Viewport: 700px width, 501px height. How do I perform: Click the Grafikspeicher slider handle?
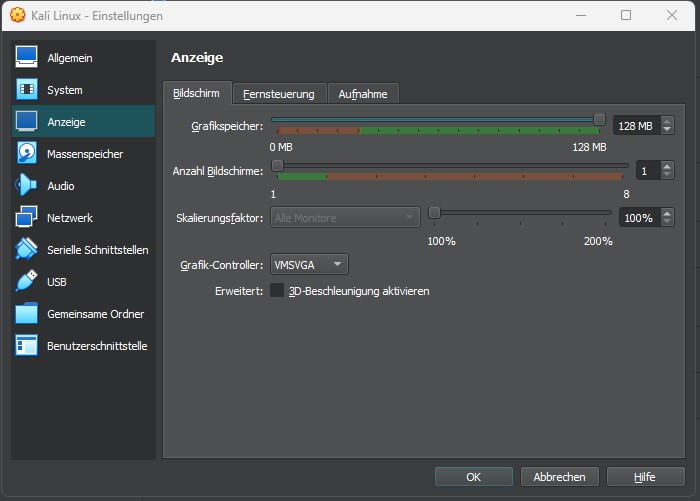599,119
